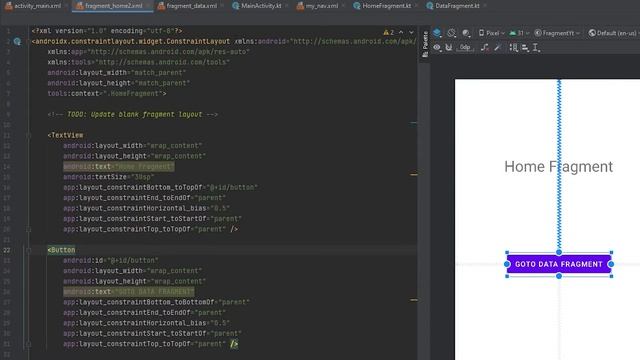Open the night mode selector
The height and width of the screenshot is (360, 640).
(x=466, y=33)
